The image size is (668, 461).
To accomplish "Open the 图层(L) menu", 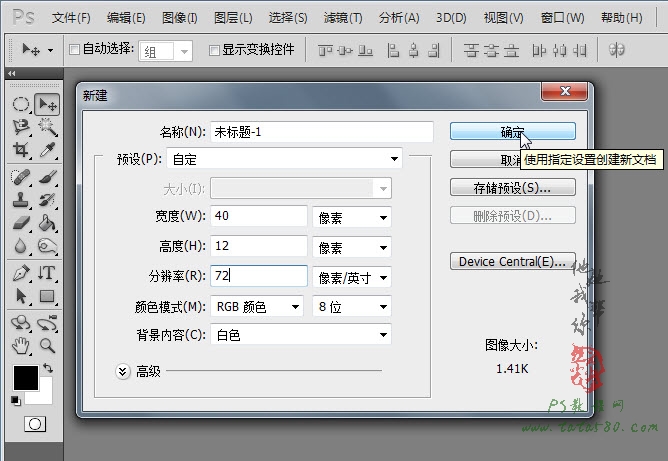I will 233,18.
